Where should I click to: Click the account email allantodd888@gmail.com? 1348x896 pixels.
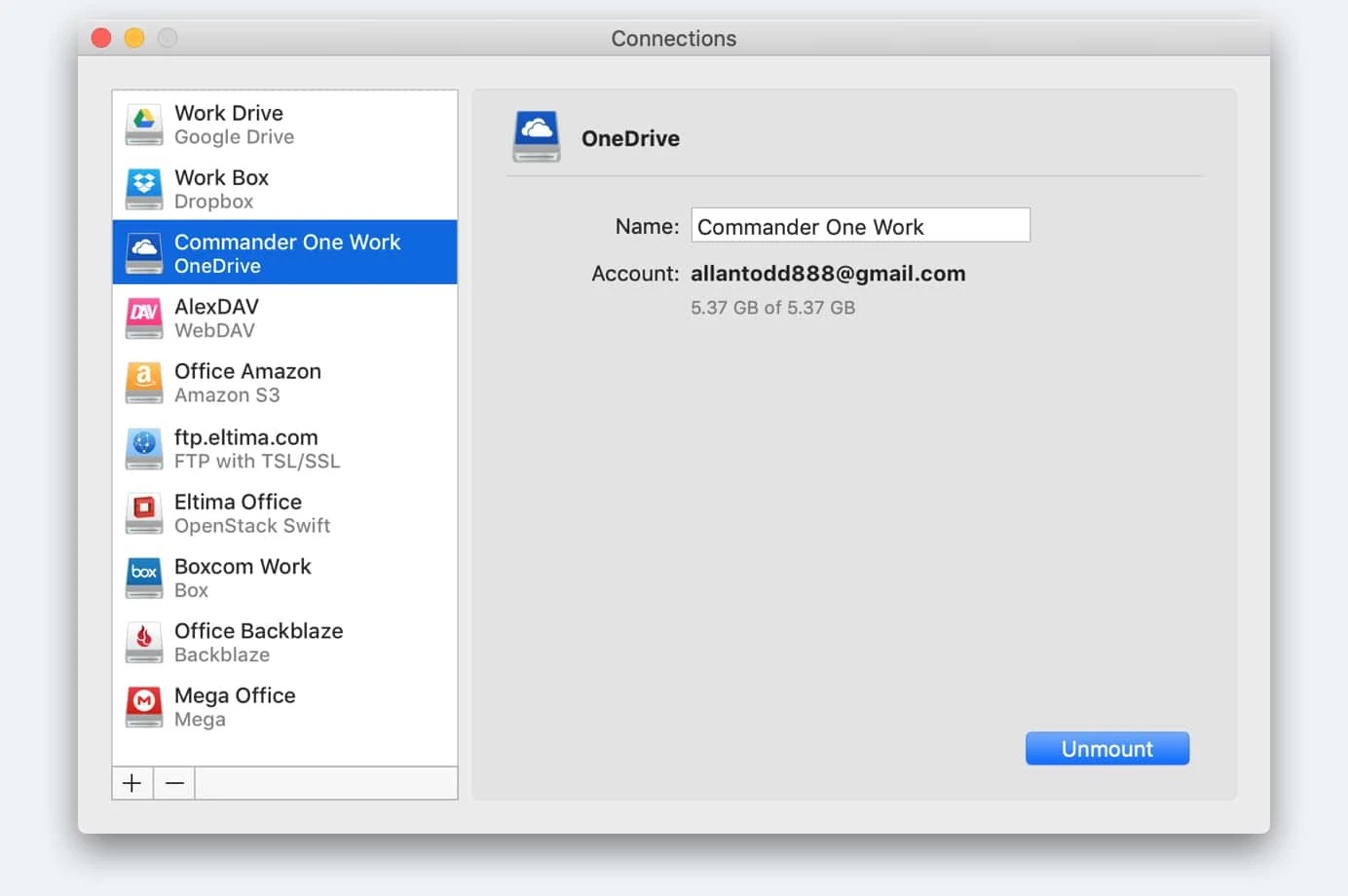coord(828,274)
